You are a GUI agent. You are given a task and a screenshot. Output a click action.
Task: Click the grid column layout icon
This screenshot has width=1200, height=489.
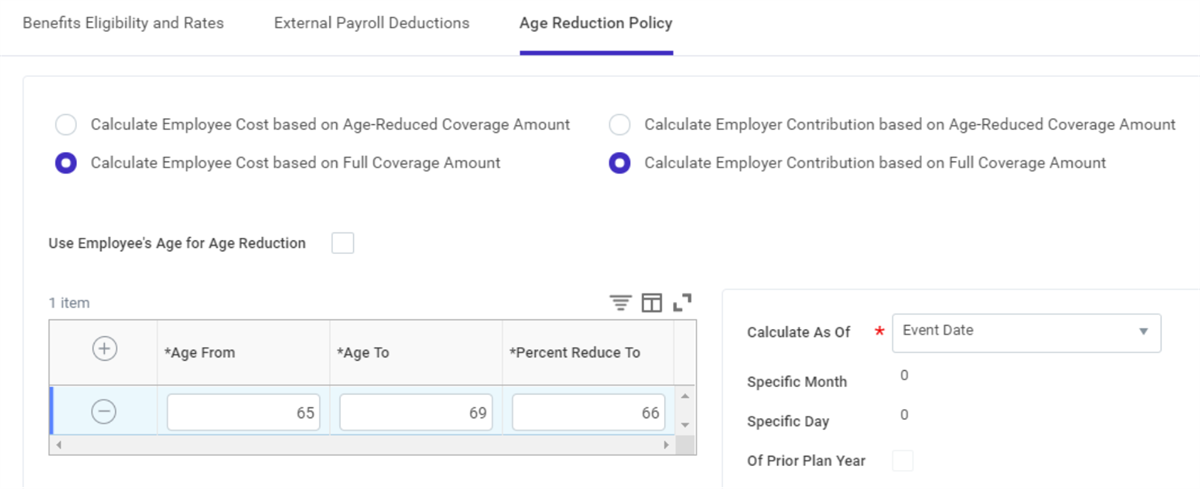pyautogui.click(x=652, y=302)
